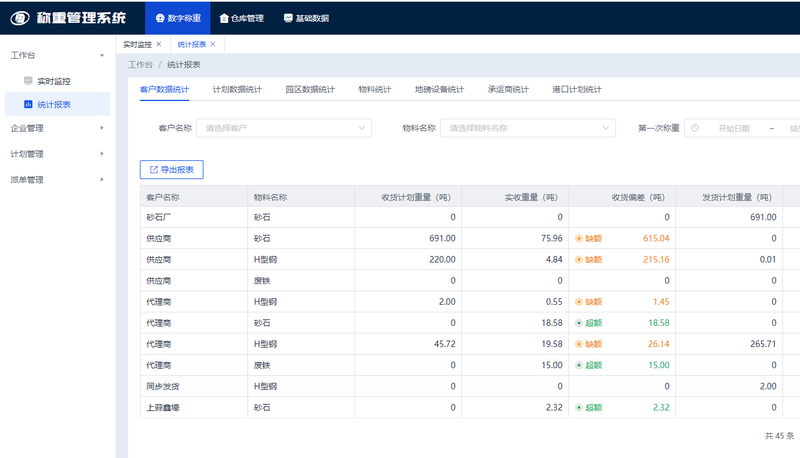
Task: Click the 215.16 deviation value
Action: pos(656,260)
